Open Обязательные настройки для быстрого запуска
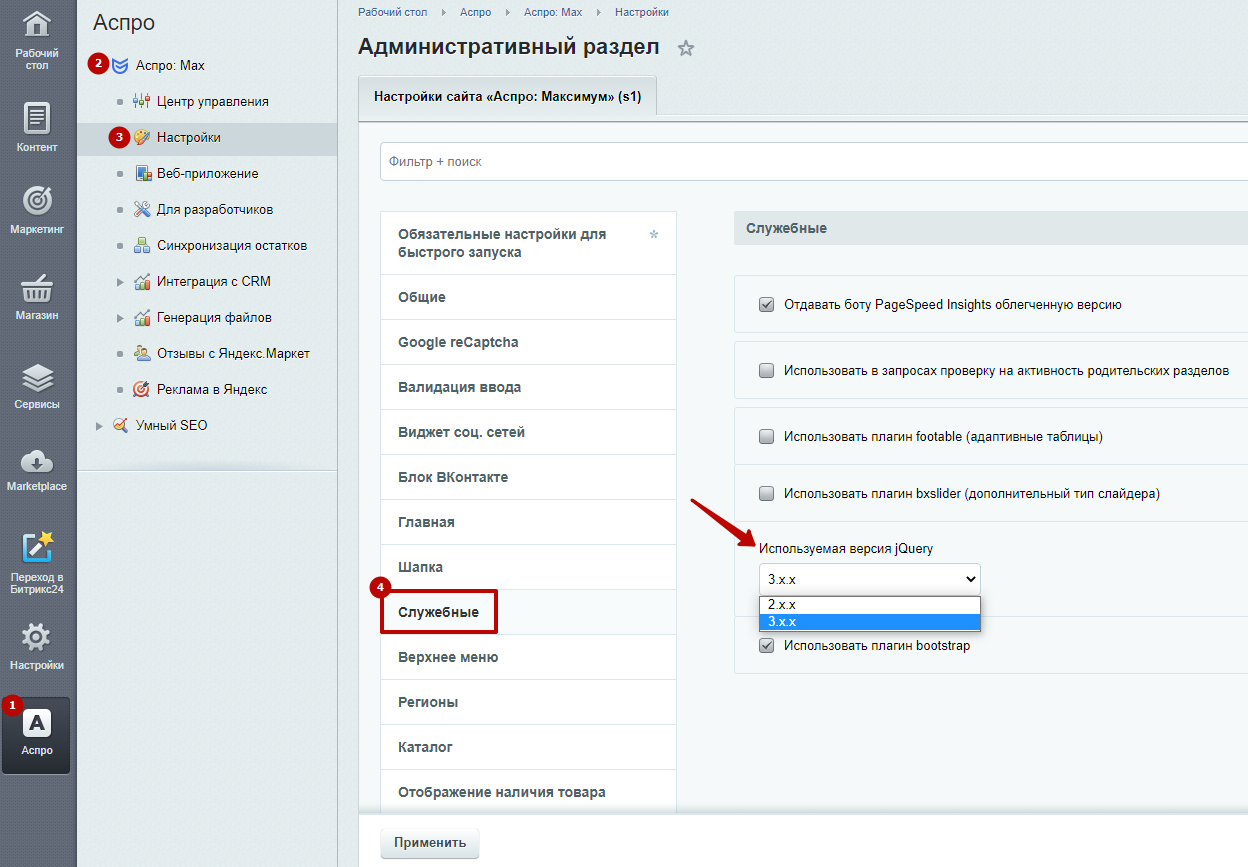The image size is (1248, 867). click(528, 243)
